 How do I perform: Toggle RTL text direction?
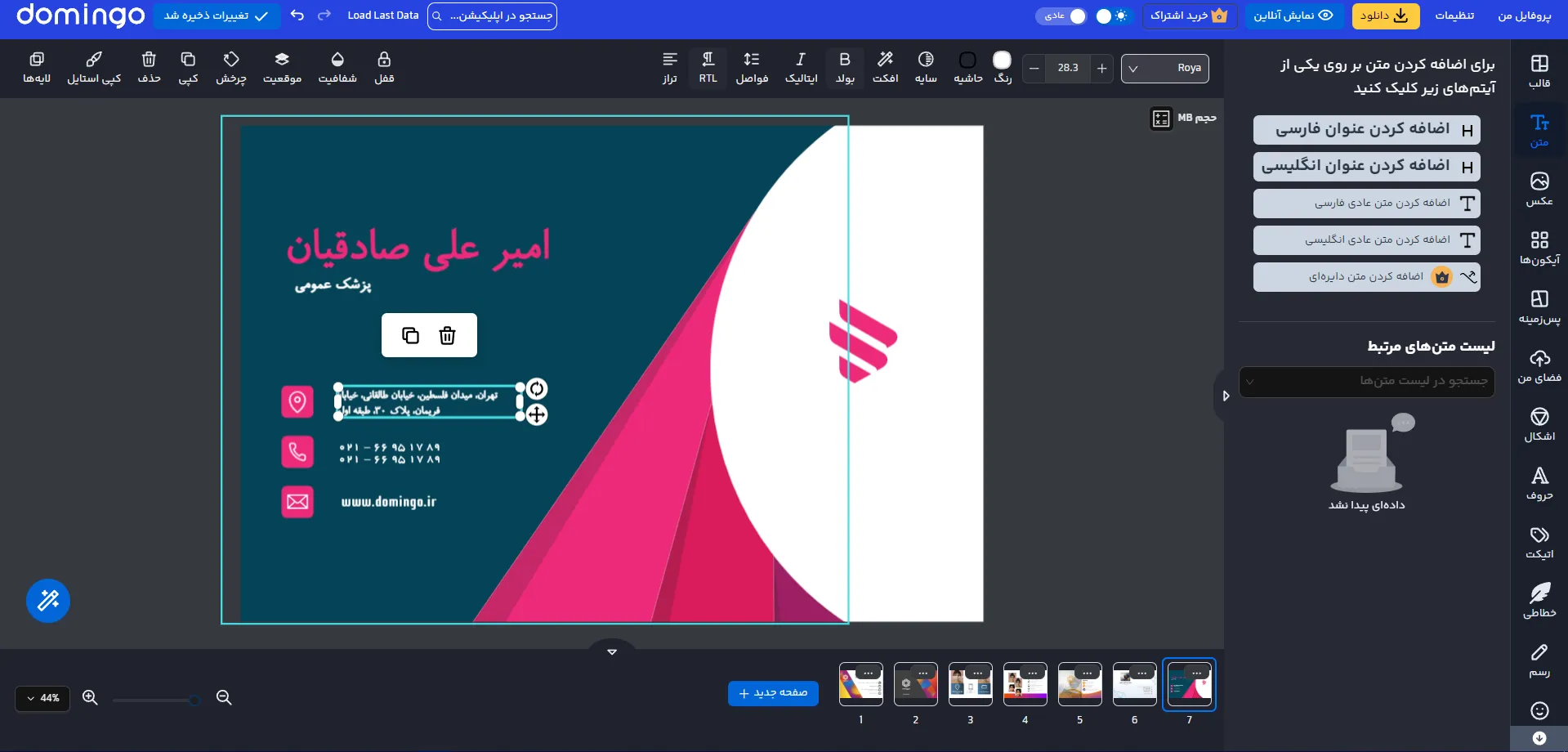[x=708, y=68]
